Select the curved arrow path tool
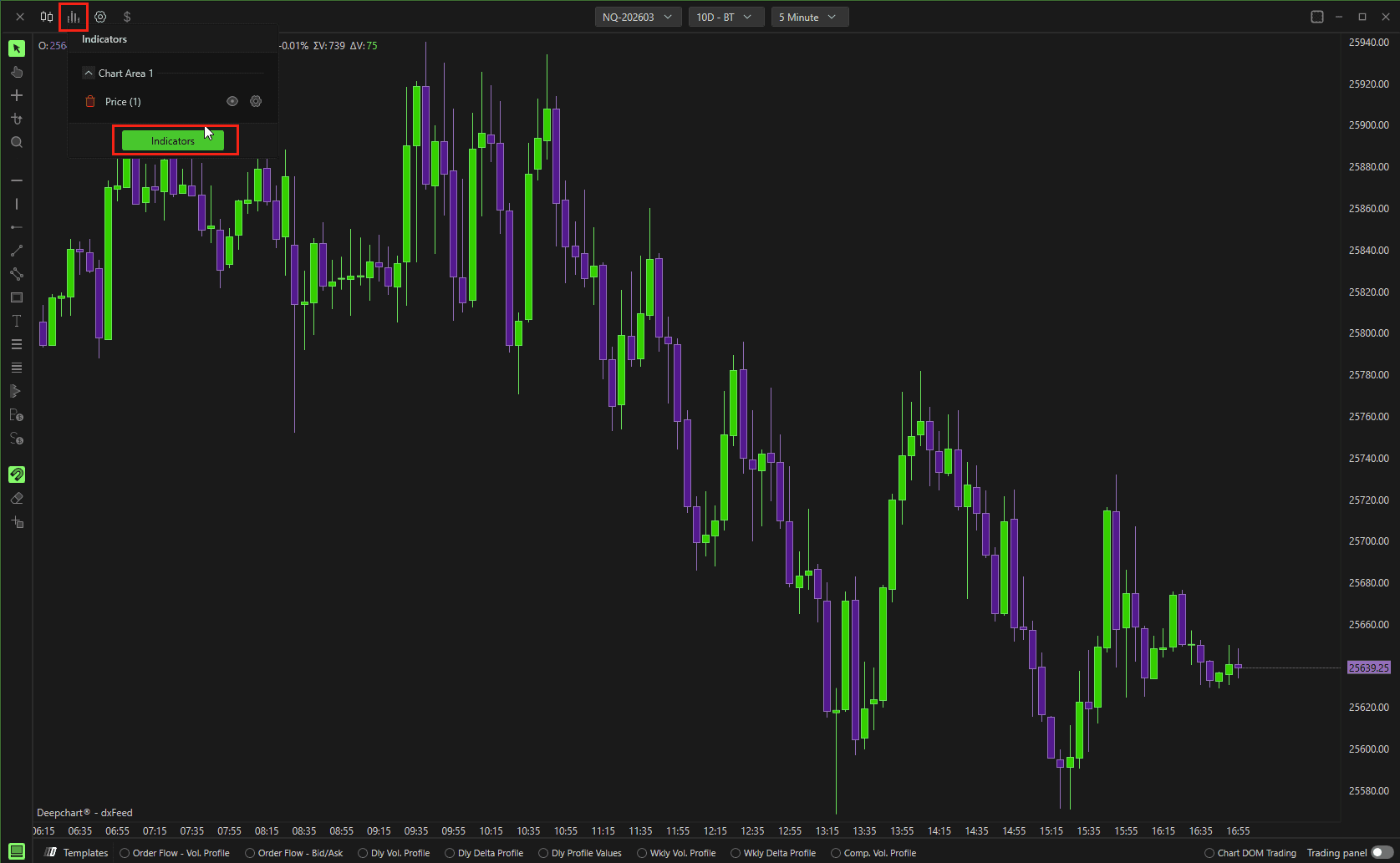1400x863 pixels. 17,119
